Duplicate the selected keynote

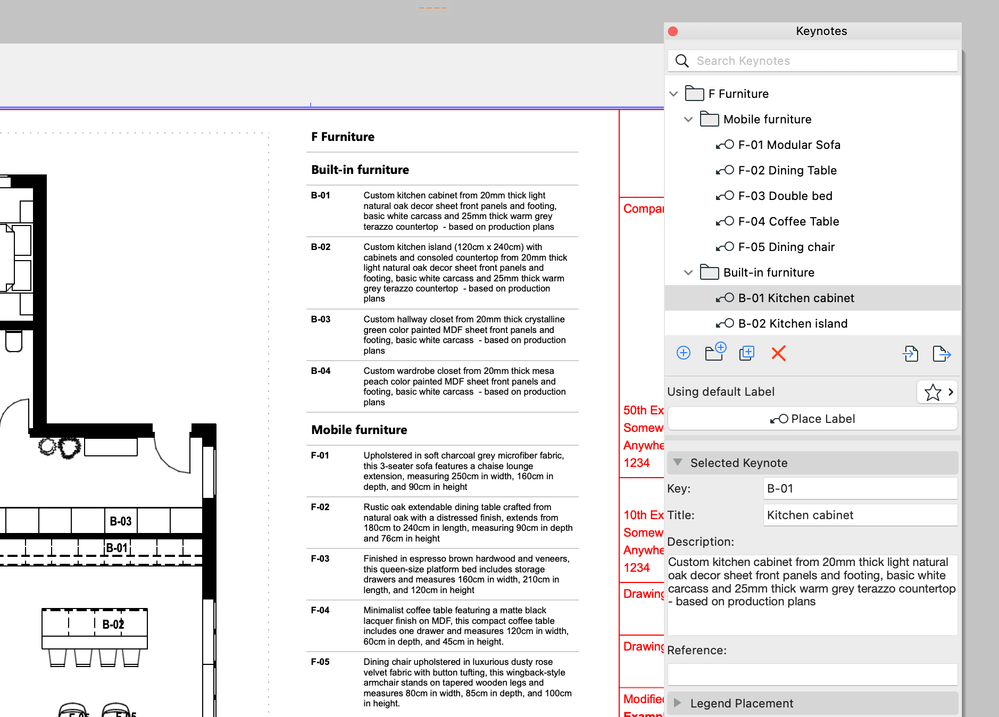point(746,352)
